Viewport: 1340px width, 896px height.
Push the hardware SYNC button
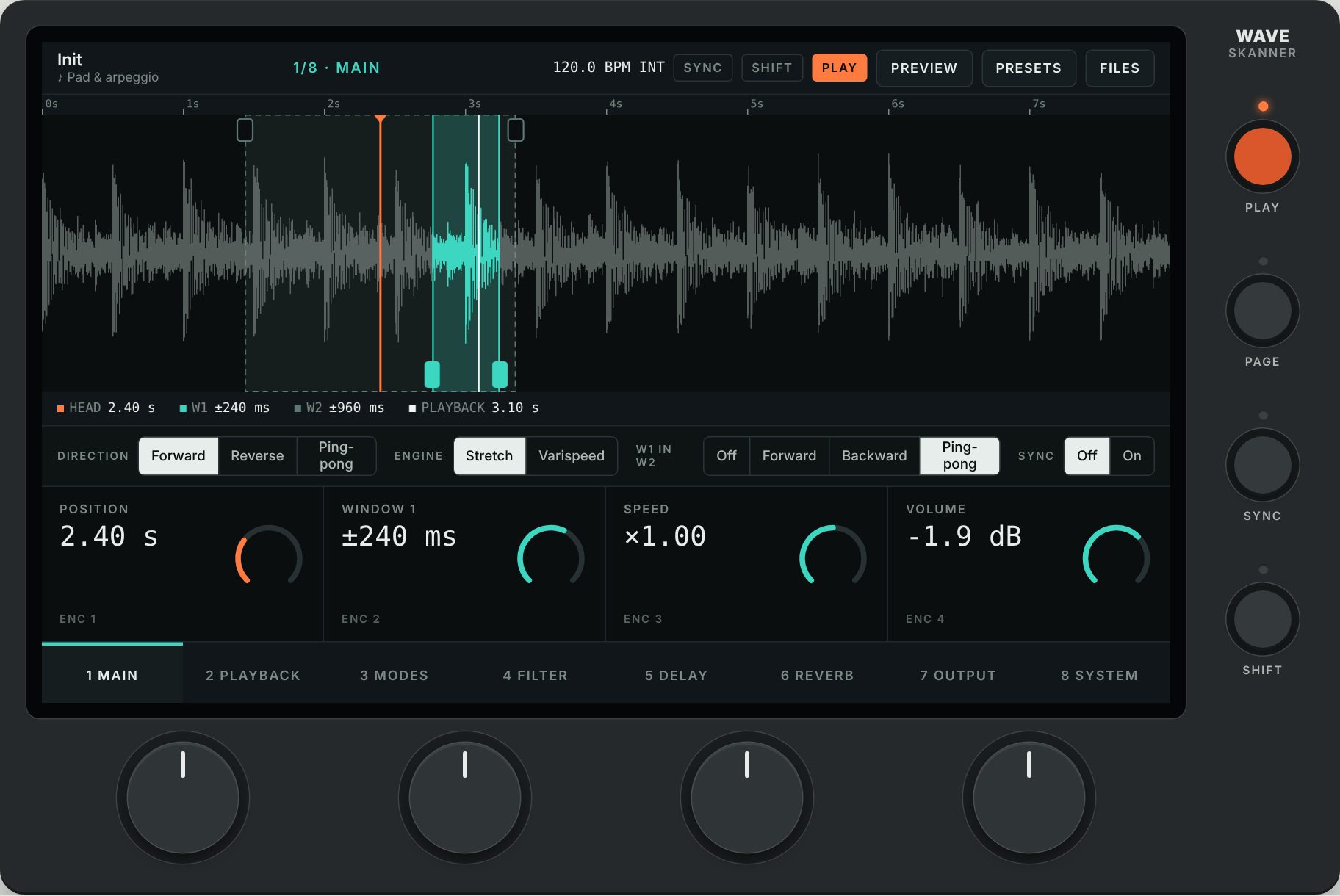click(x=1262, y=465)
